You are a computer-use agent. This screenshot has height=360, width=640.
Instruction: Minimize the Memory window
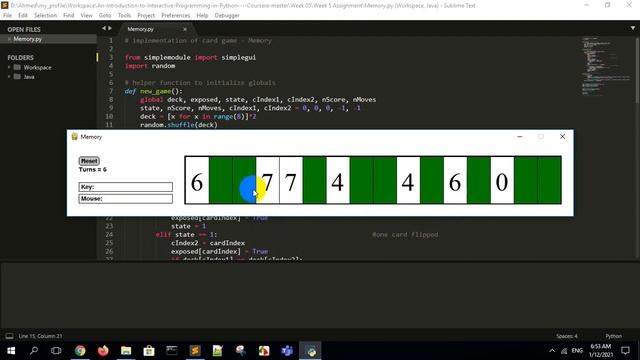pos(520,137)
